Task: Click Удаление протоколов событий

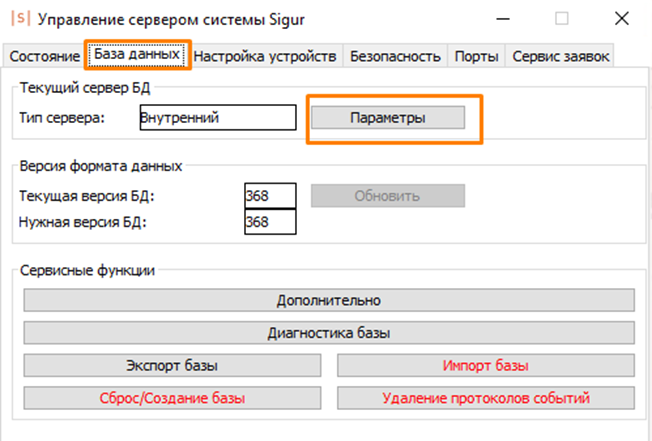Action: click(486, 398)
